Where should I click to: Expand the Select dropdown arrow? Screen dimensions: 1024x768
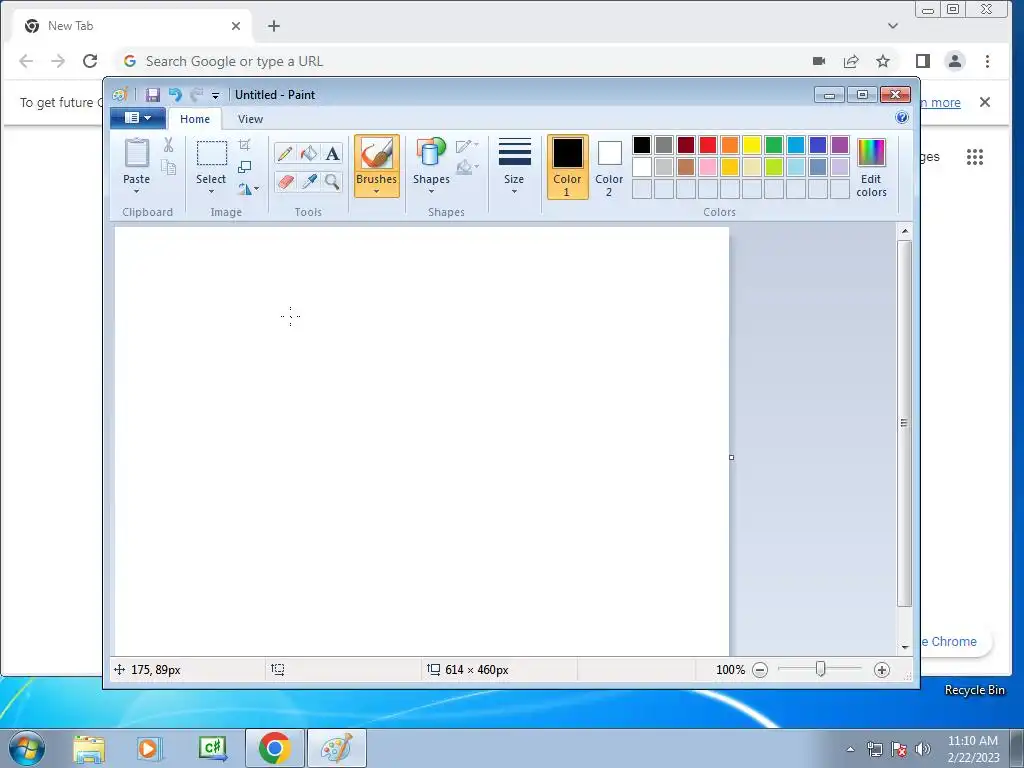[x=212, y=191]
